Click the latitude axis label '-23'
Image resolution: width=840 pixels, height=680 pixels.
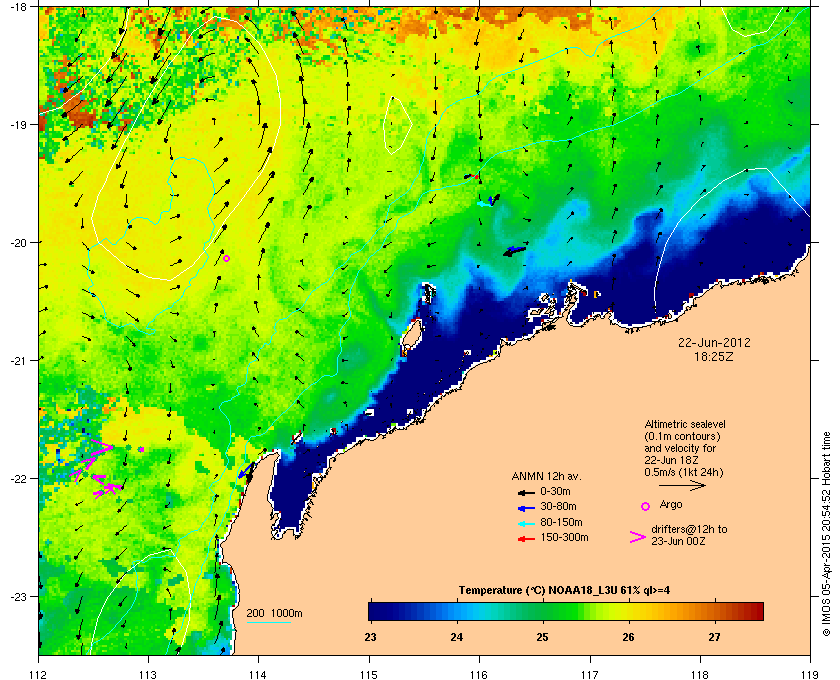tap(19, 596)
